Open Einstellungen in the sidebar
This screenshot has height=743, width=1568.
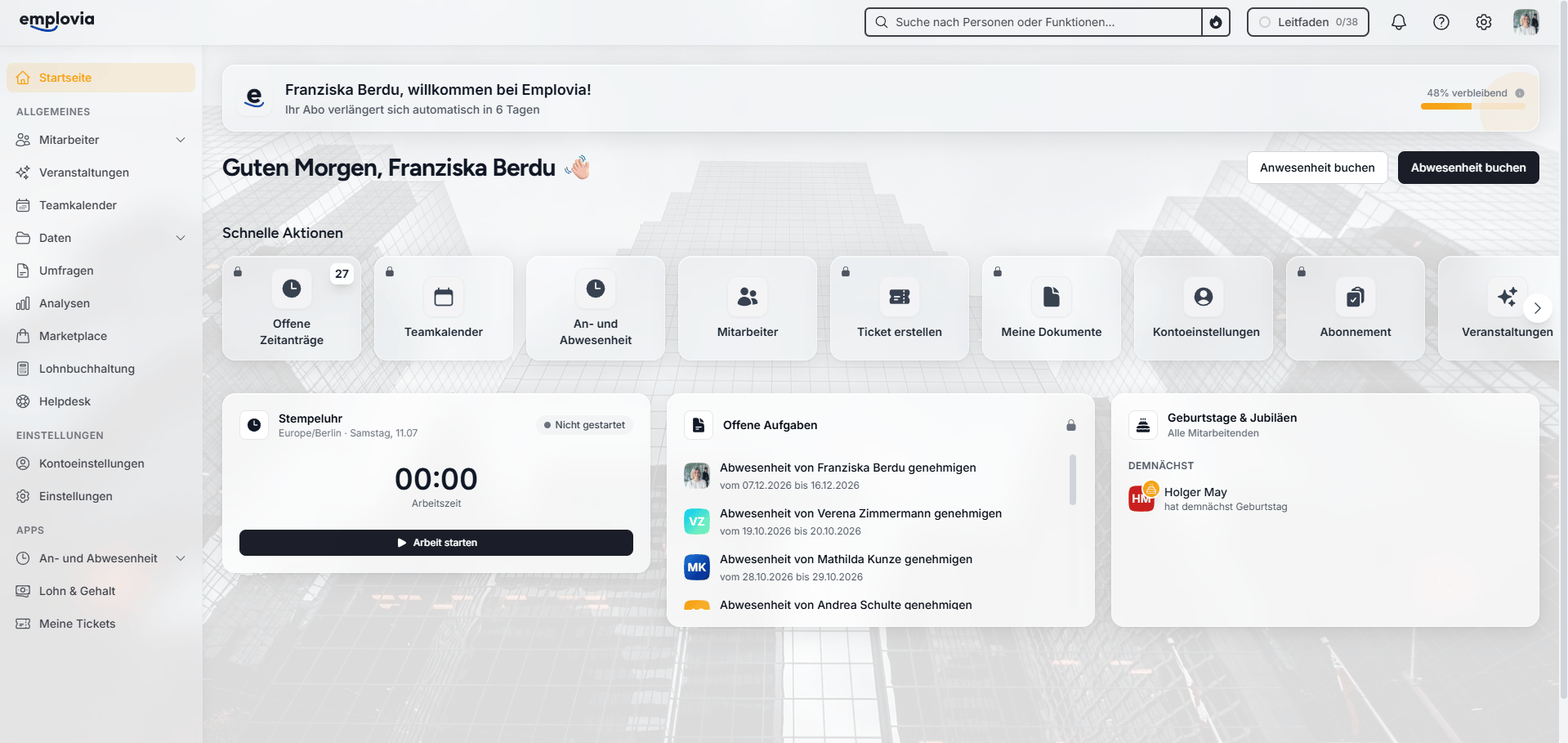[101, 496]
